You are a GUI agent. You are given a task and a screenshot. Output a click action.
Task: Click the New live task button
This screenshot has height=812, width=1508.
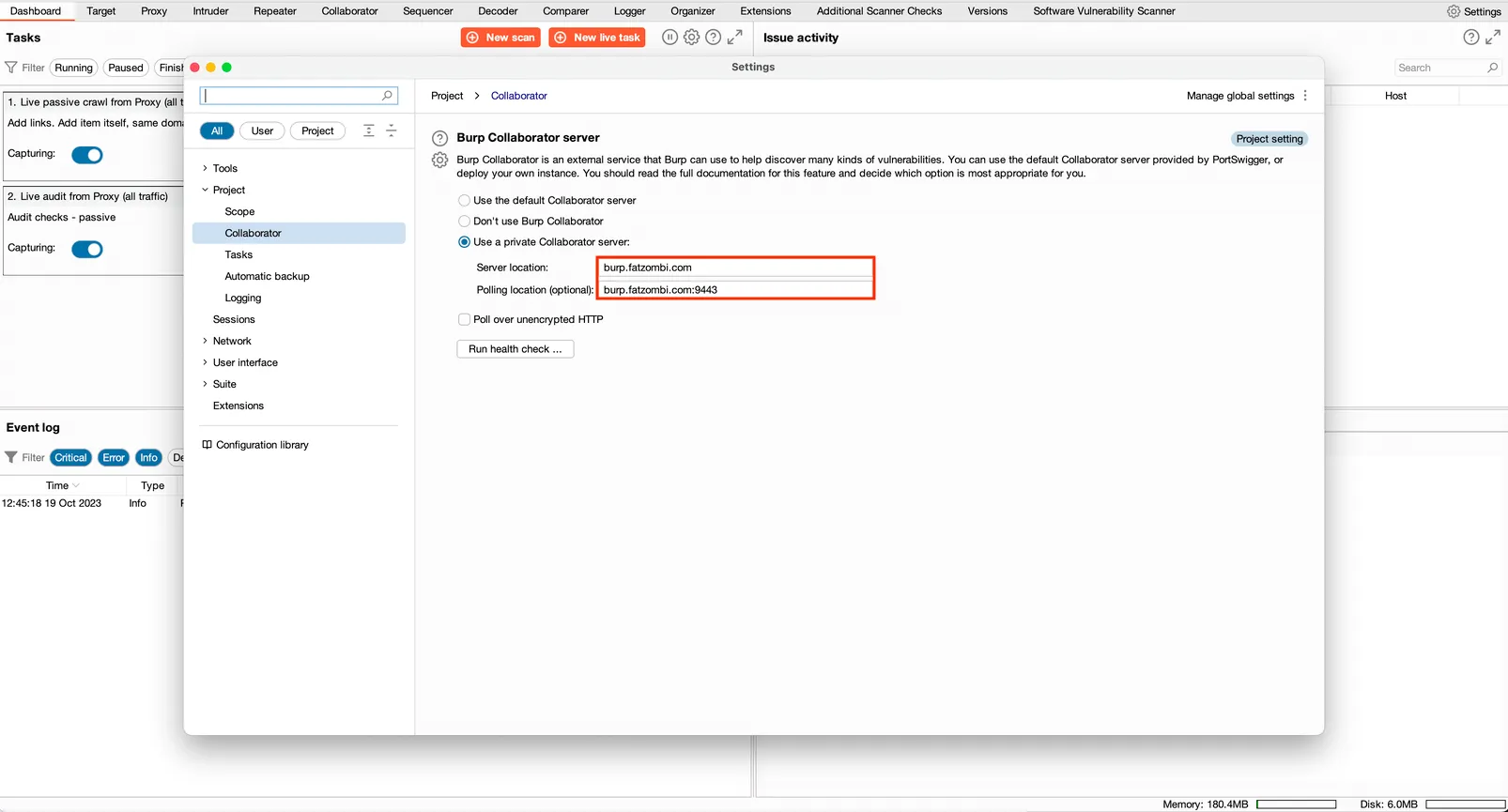pos(597,38)
